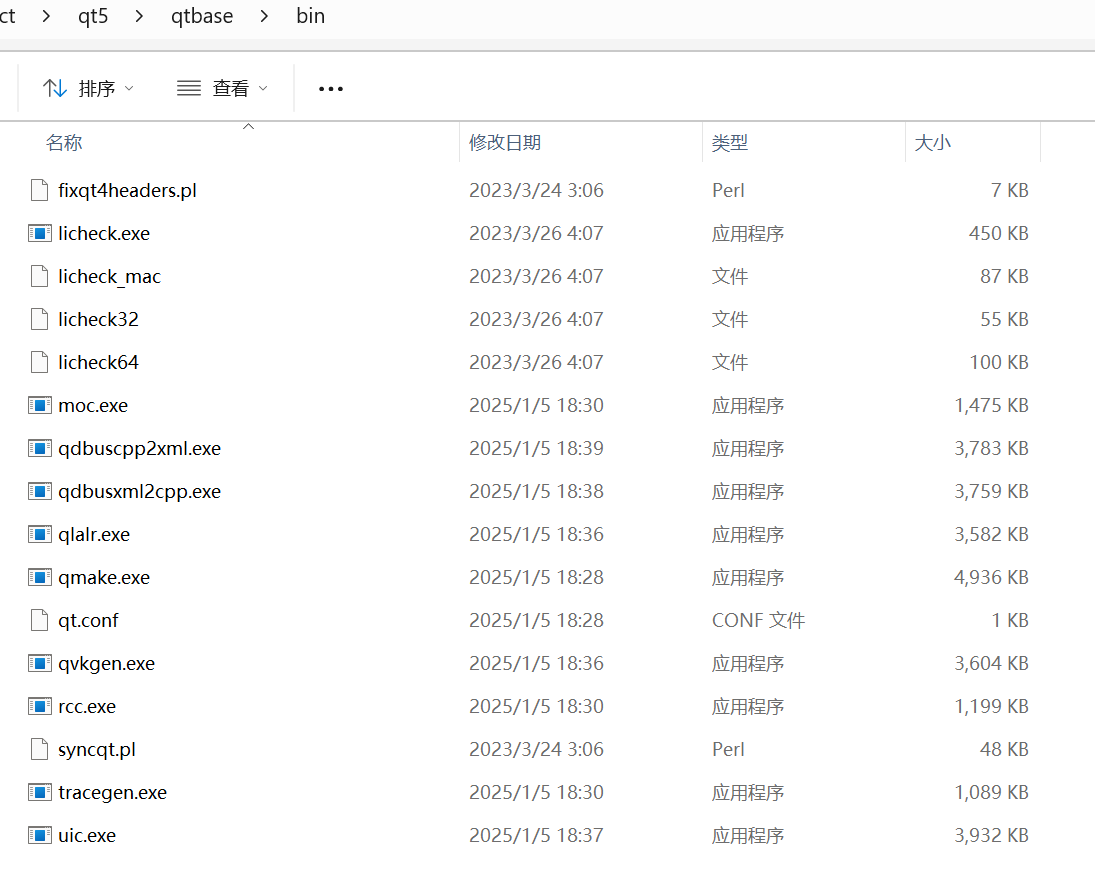Select the qlalr.exe application icon

[x=40, y=534]
